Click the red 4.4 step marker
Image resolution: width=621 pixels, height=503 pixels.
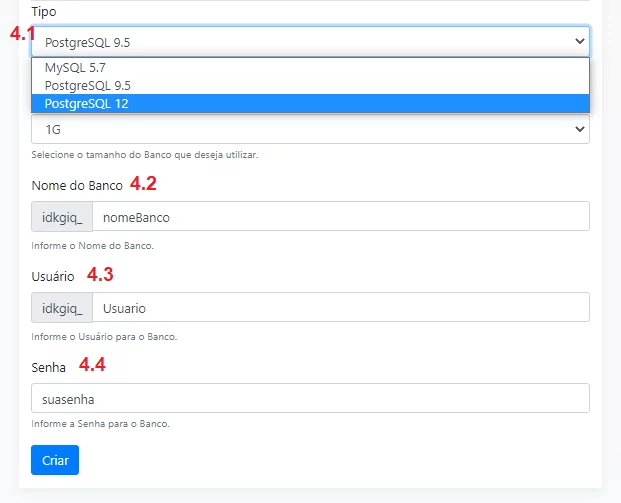pos(92,364)
